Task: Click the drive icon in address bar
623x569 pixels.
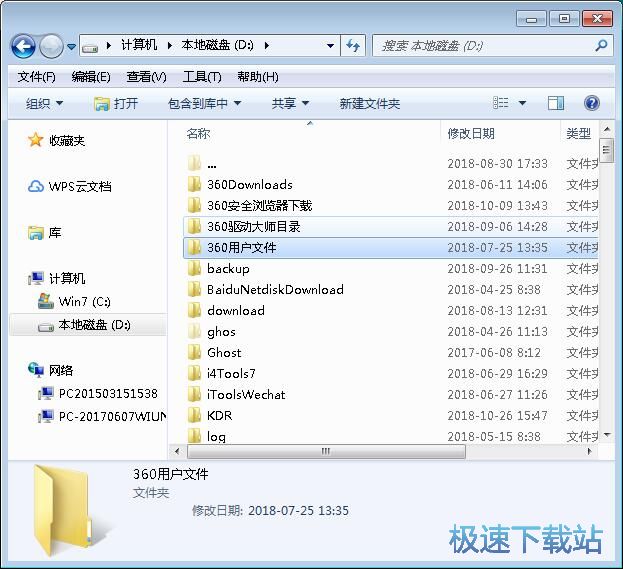Action: click(x=90, y=48)
